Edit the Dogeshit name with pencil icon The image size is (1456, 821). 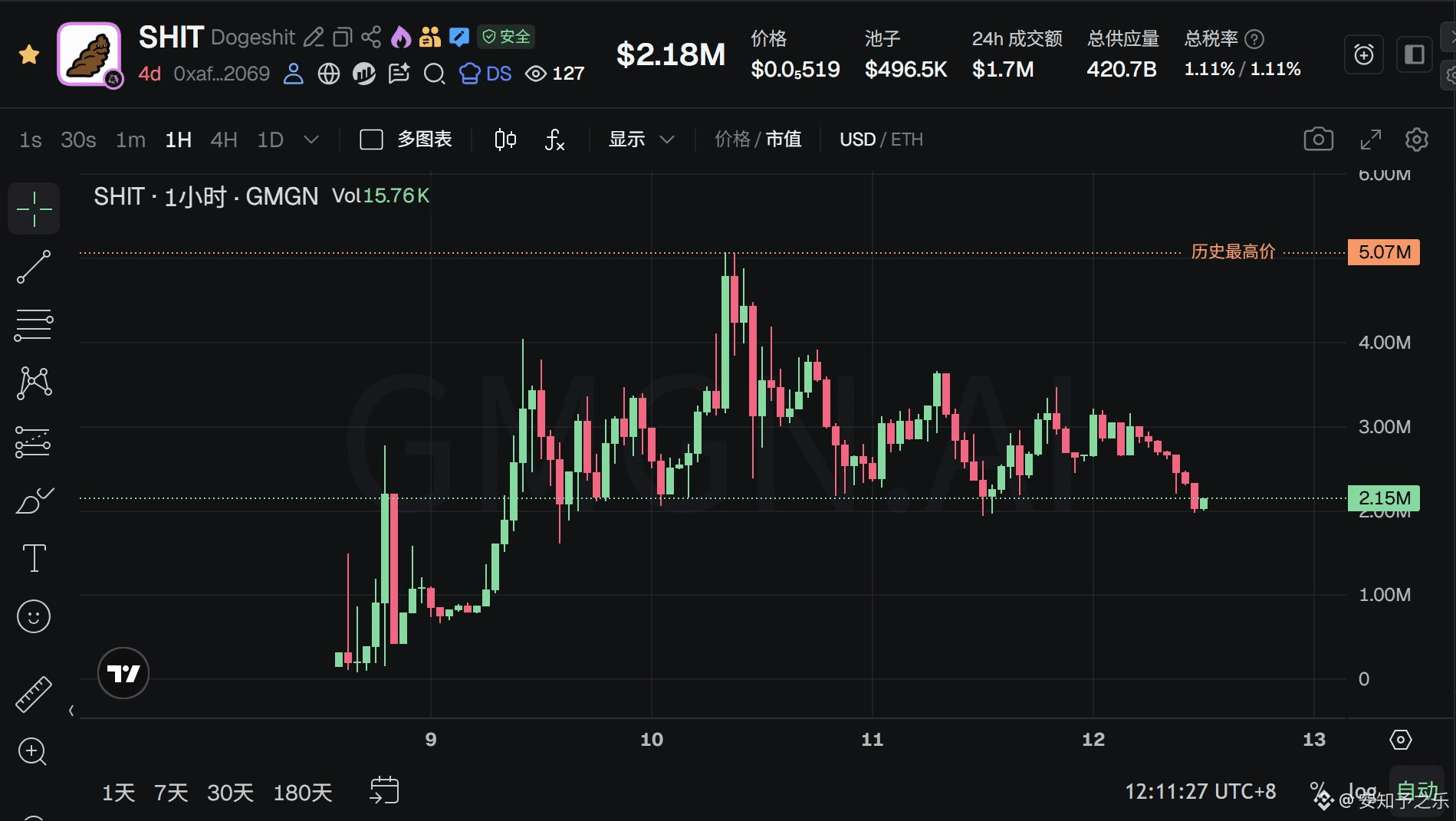pyautogui.click(x=314, y=37)
